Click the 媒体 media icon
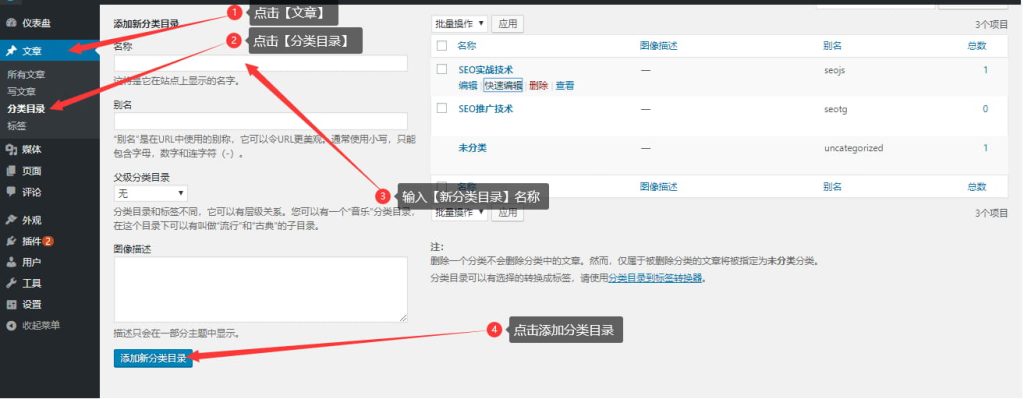 (11, 150)
